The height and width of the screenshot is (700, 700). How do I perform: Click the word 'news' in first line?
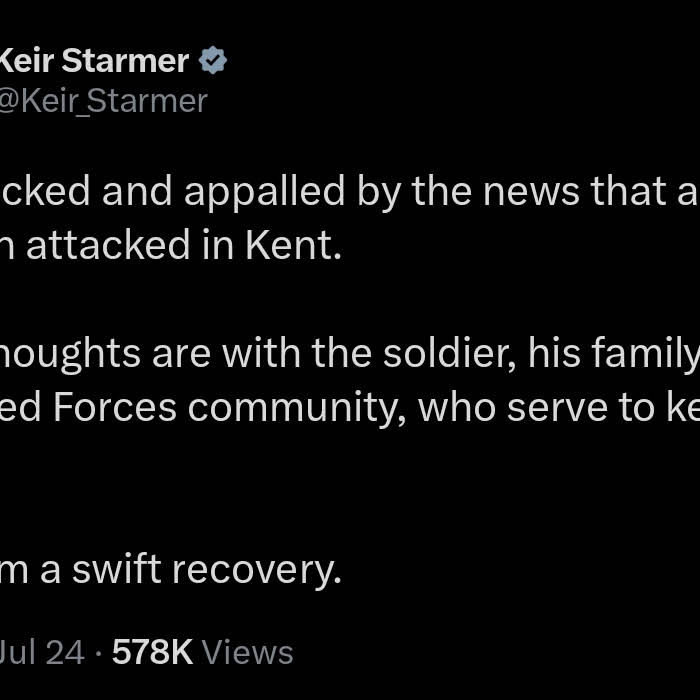[x=534, y=190]
